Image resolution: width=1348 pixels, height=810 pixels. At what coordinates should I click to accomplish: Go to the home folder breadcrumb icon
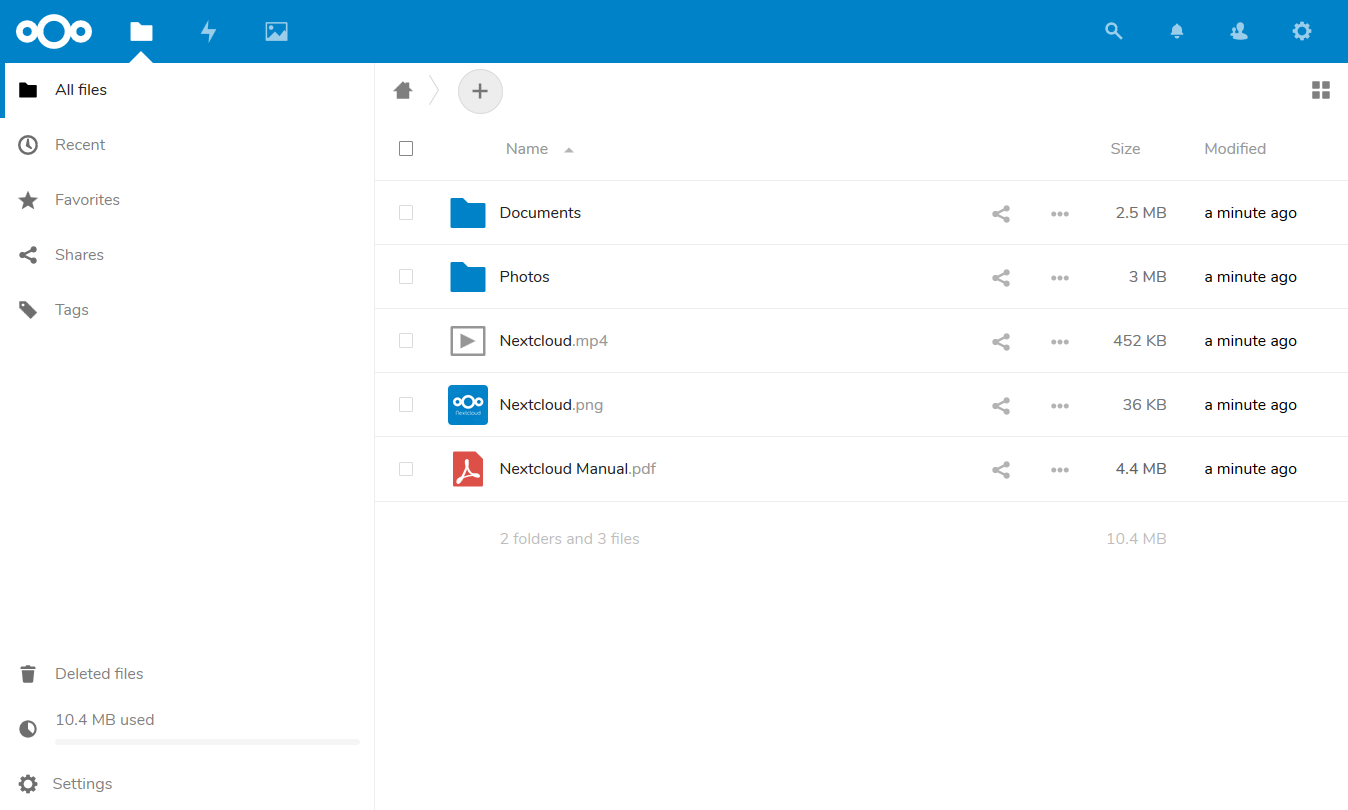(x=403, y=90)
